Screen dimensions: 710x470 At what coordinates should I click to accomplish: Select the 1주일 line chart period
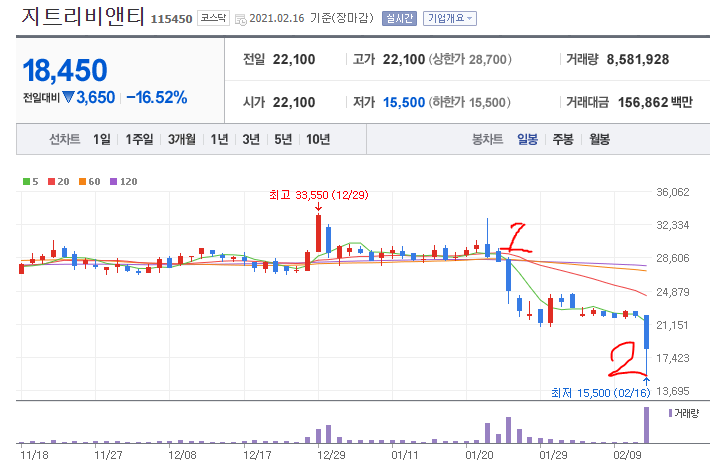point(139,139)
